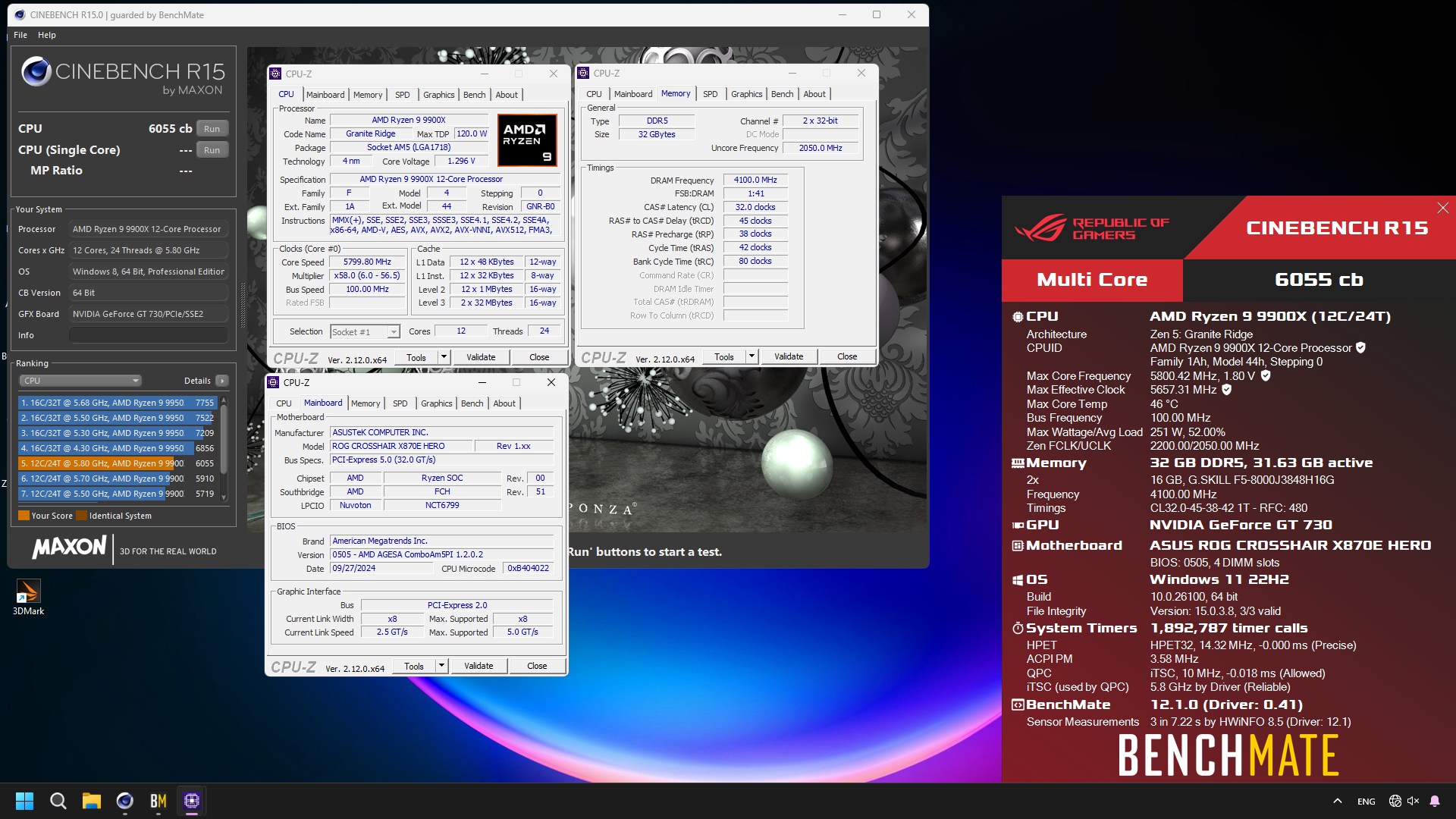This screenshot has height=819, width=1456.
Task: Click Cinebench R15 logo sphere
Action: click(36, 72)
